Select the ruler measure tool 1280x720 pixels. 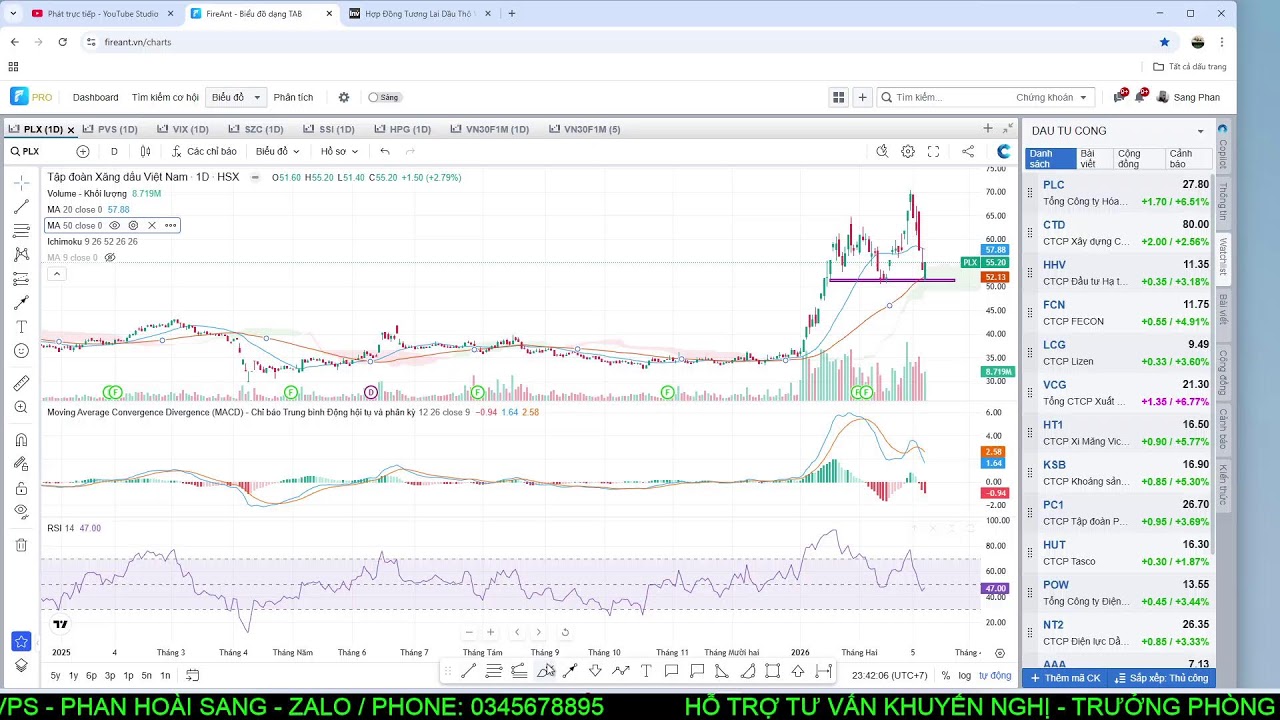tap(21, 383)
